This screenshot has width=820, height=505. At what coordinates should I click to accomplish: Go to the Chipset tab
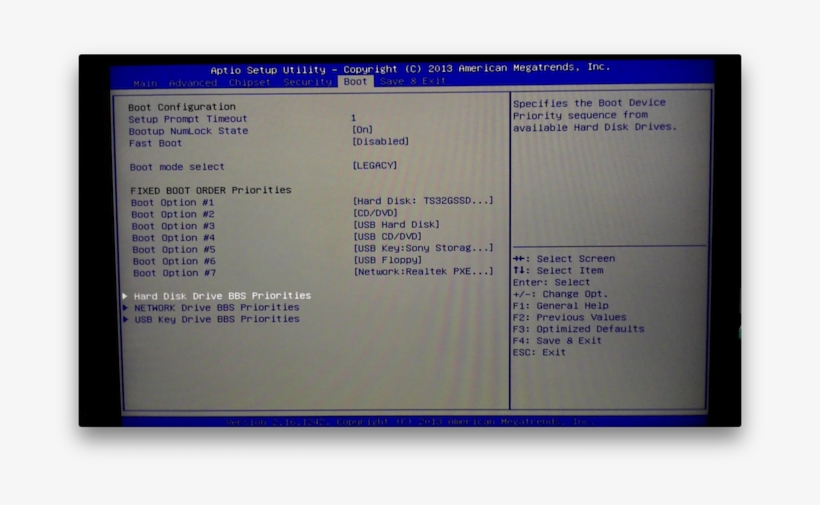[x=249, y=82]
